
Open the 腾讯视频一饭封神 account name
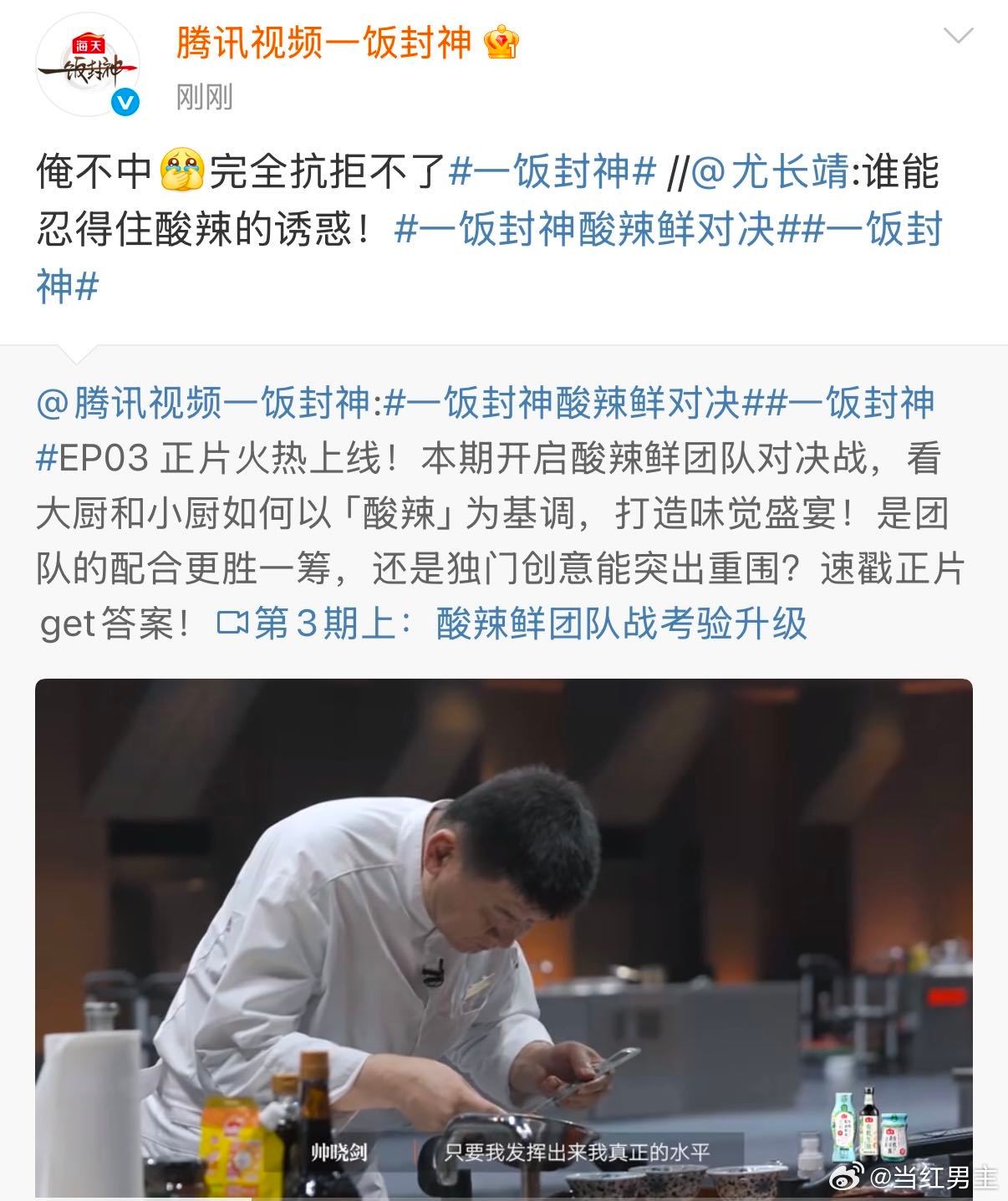click(324, 43)
